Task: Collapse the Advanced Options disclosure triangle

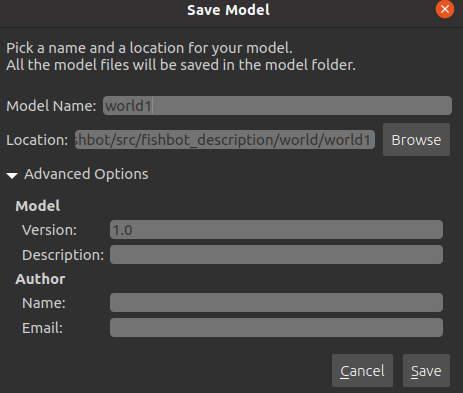Action: [x=12, y=175]
